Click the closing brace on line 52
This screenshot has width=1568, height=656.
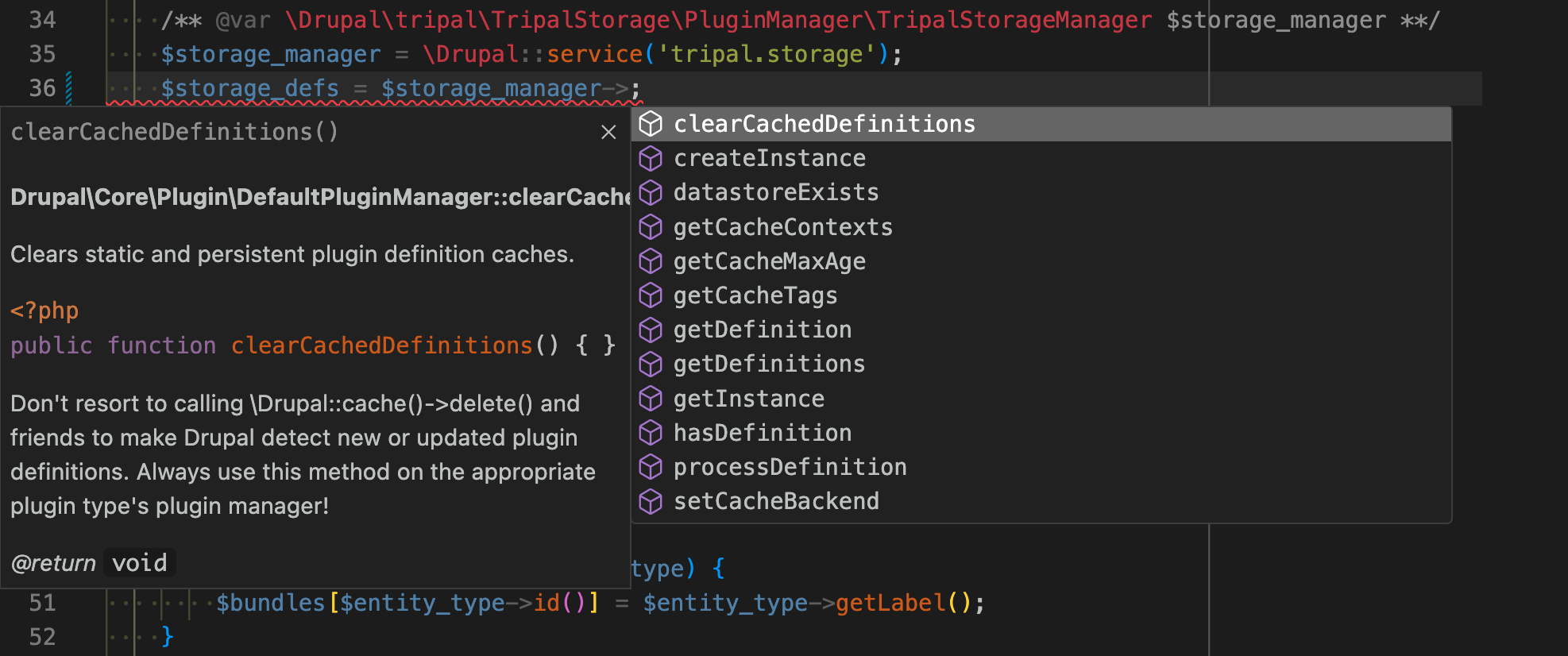[168, 637]
